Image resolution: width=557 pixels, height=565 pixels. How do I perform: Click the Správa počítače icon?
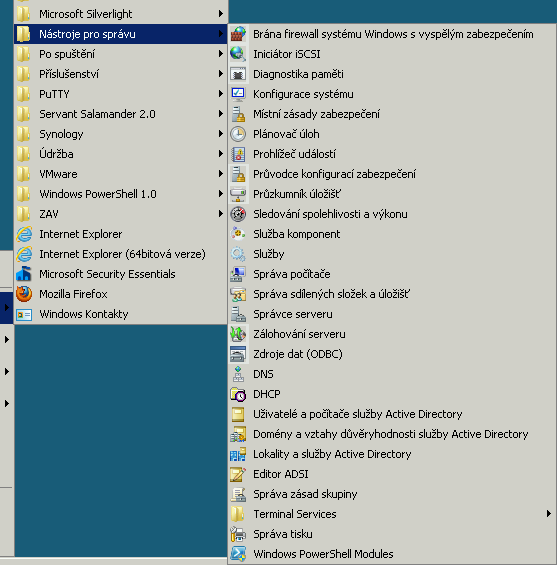coord(238,274)
